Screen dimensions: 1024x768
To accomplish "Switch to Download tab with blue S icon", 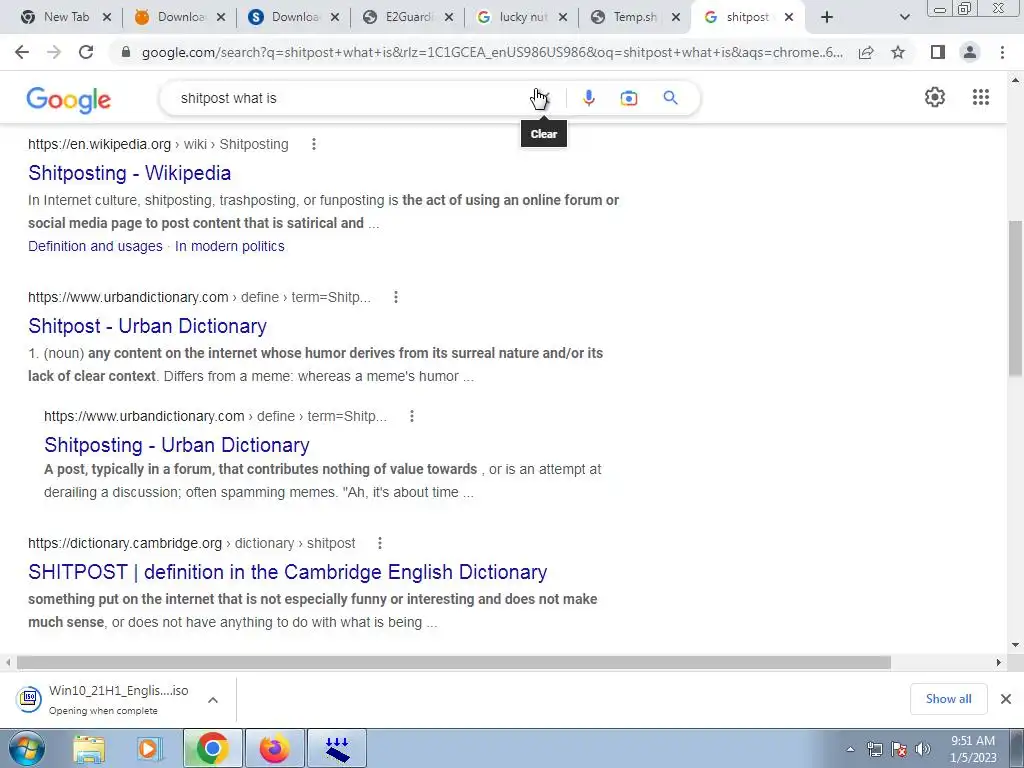I will pos(295,17).
